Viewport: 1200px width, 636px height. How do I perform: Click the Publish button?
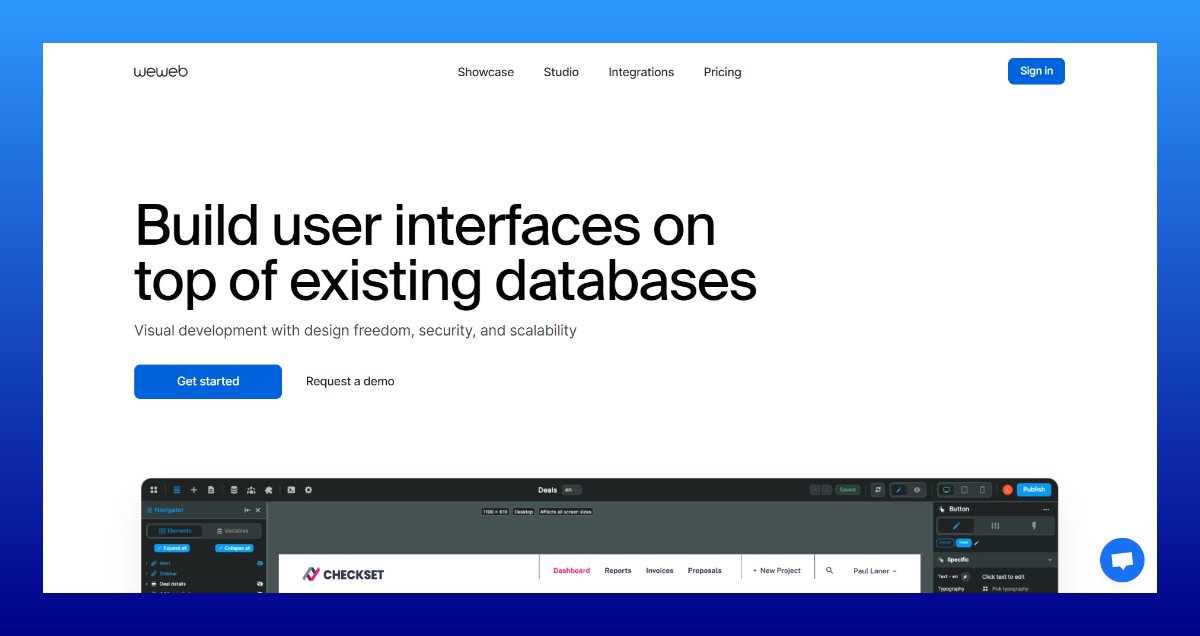pyautogui.click(x=1033, y=490)
